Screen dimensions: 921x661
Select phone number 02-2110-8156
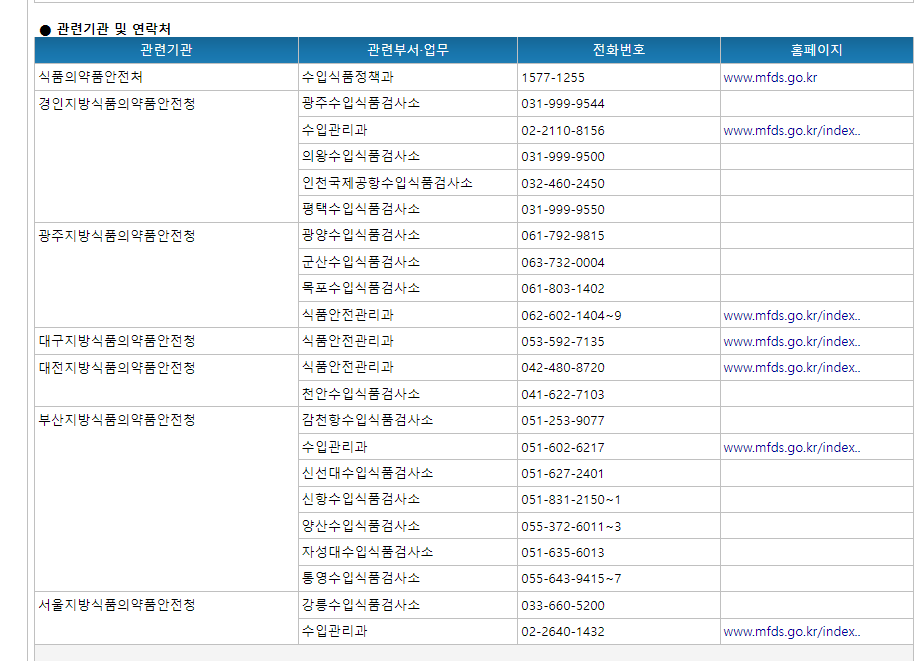[x=563, y=130]
